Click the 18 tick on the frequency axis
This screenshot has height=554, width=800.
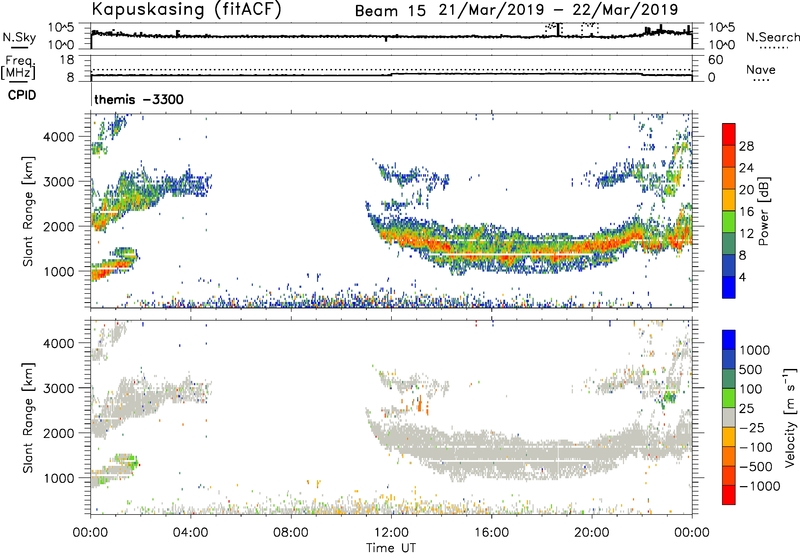coord(67,60)
